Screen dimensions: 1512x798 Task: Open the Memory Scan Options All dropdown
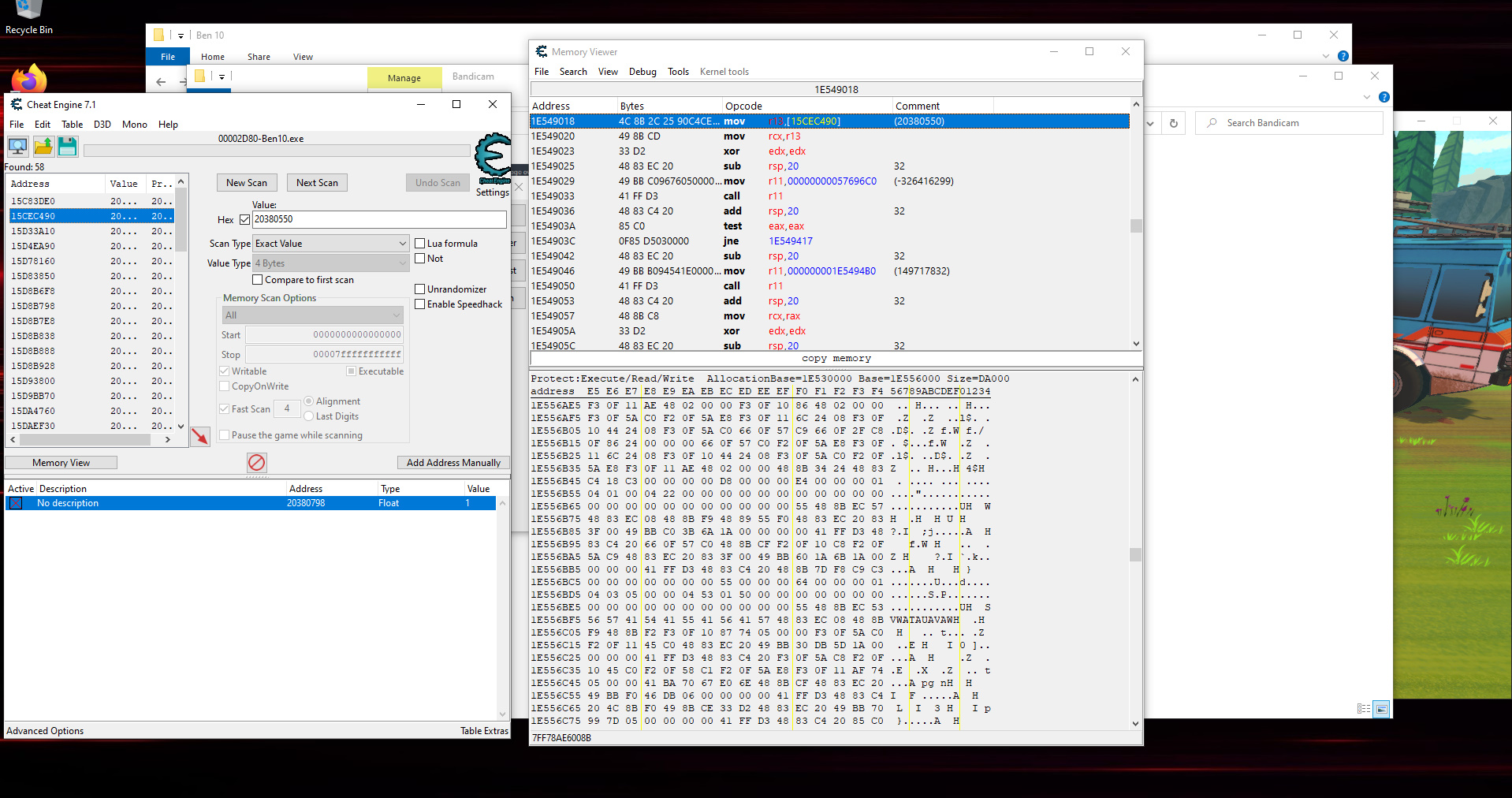[x=313, y=315]
